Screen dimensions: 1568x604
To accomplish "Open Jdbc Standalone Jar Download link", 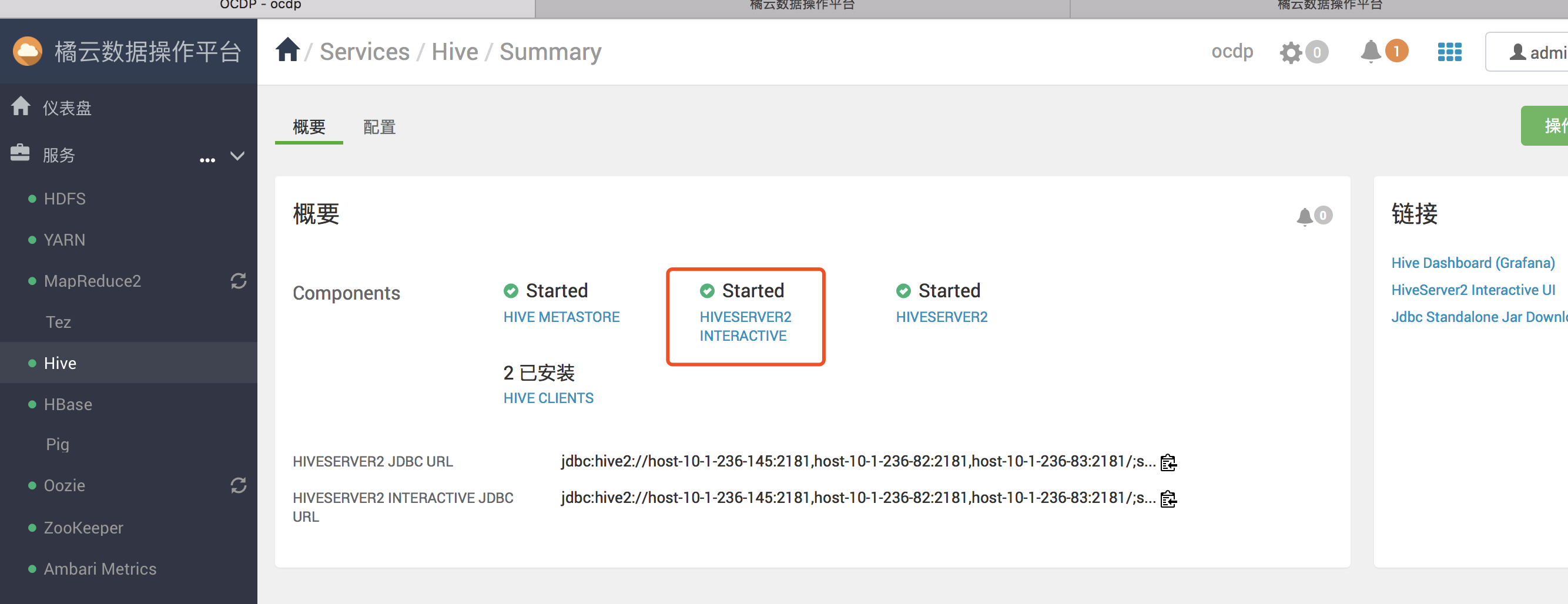I will 1480,317.
